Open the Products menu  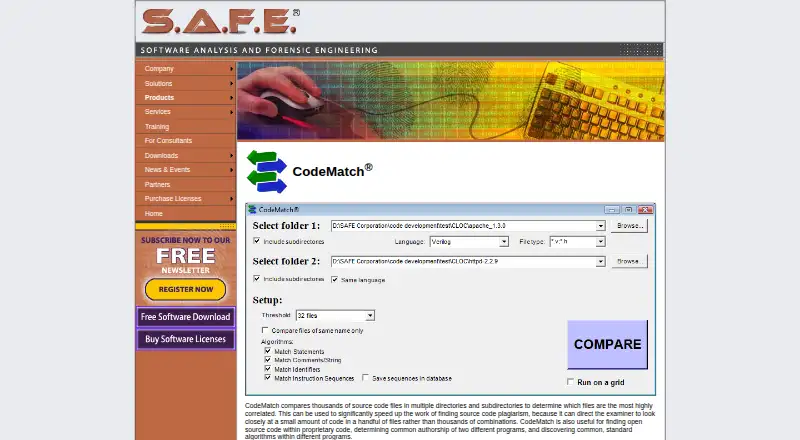(x=185, y=97)
